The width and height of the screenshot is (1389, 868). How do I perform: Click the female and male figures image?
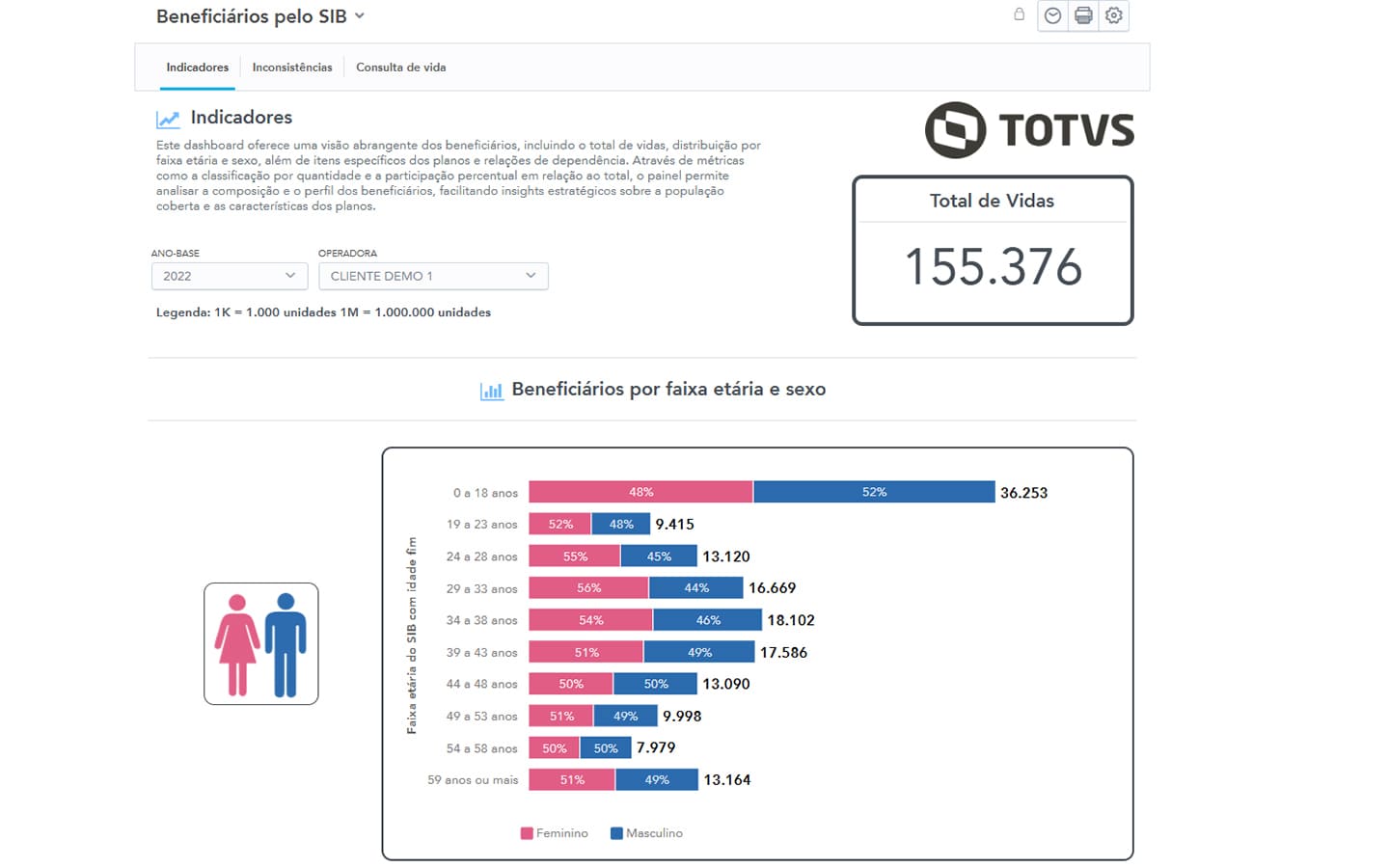pos(260,643)
